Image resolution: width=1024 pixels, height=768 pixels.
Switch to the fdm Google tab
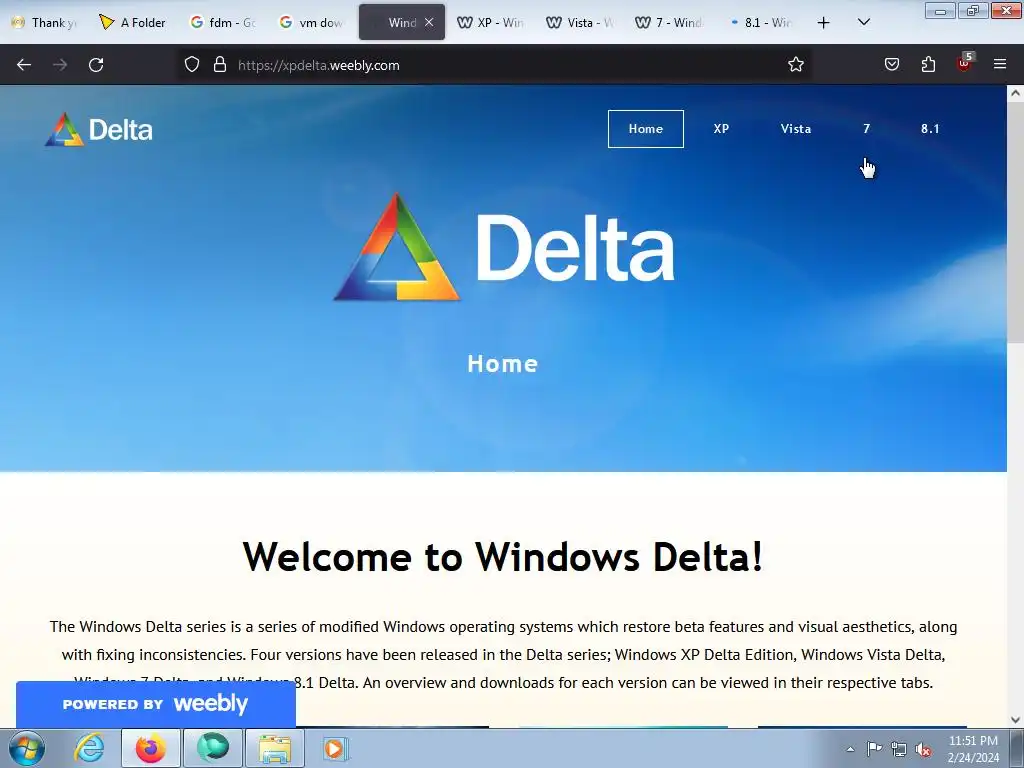(222, 23)
